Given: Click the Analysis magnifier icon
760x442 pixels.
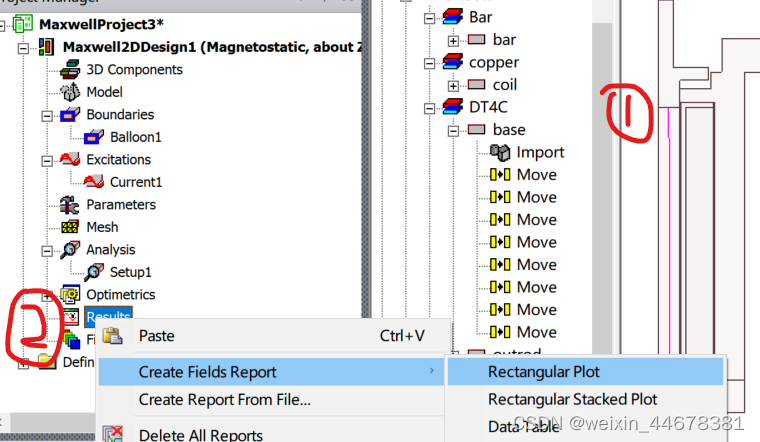Looking at the screenshot, I should pos(70,249).
